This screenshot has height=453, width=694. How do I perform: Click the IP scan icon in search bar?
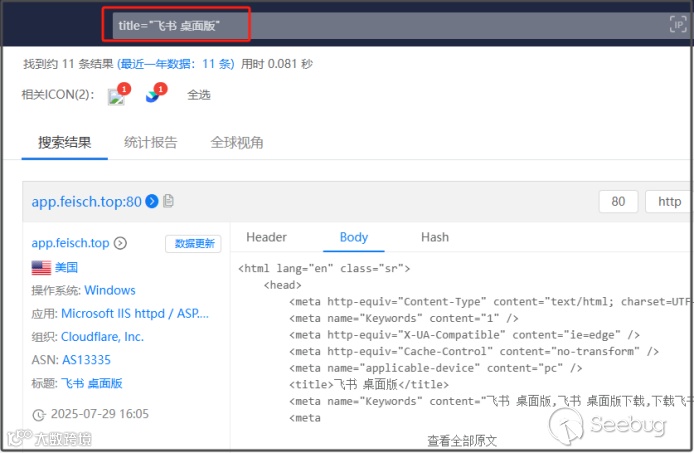click(x=678, y=24)
